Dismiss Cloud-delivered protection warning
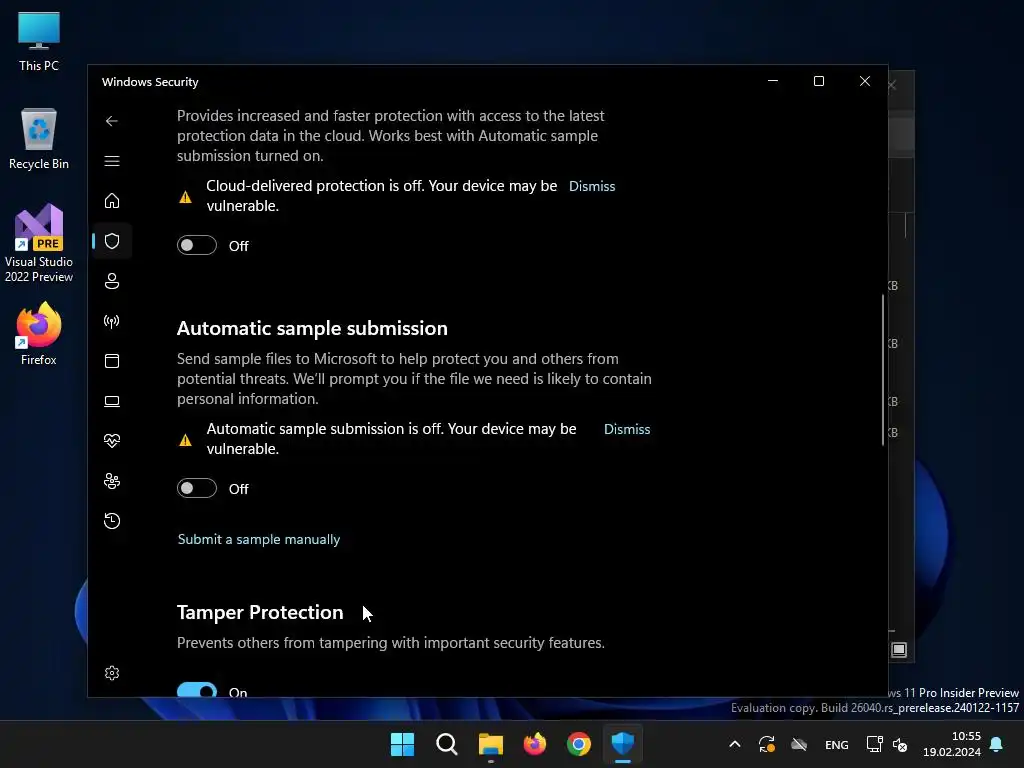The height and width of the screenshot is (768, 1024). coord(592,186)
